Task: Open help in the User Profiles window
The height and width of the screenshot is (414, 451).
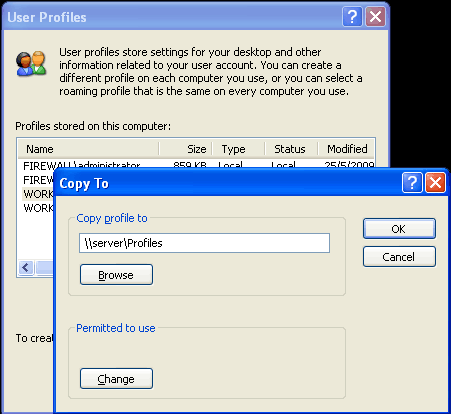Action: [352, 16]
